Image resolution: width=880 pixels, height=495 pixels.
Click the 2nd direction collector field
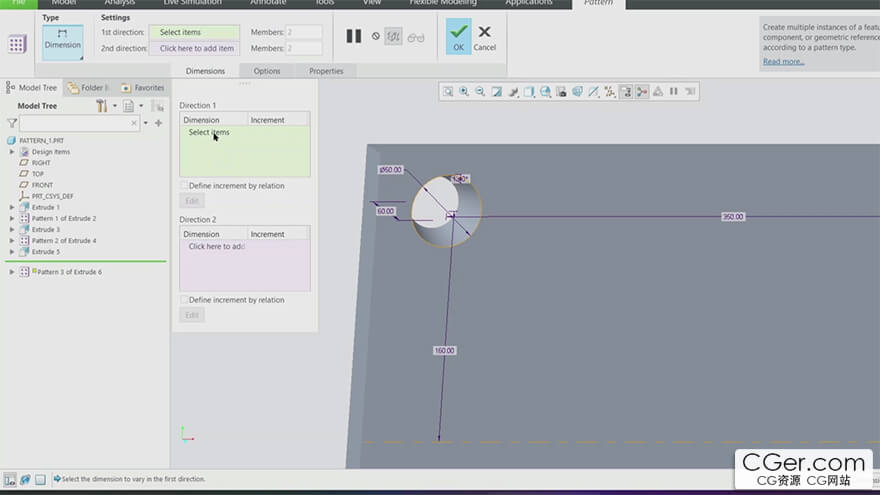tap(195, 48)
